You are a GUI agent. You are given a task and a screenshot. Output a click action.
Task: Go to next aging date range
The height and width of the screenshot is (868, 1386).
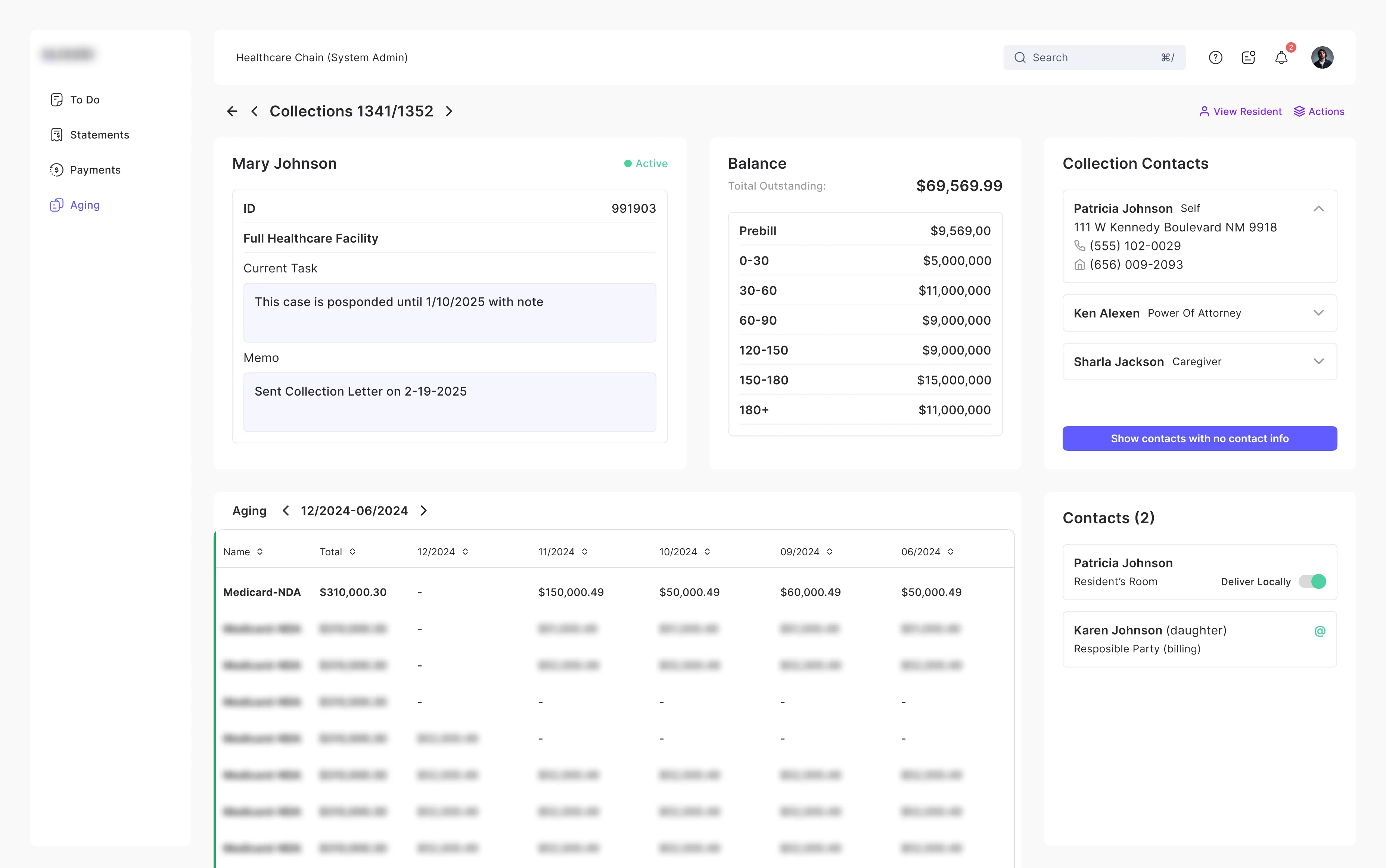(x=423, y=511)
